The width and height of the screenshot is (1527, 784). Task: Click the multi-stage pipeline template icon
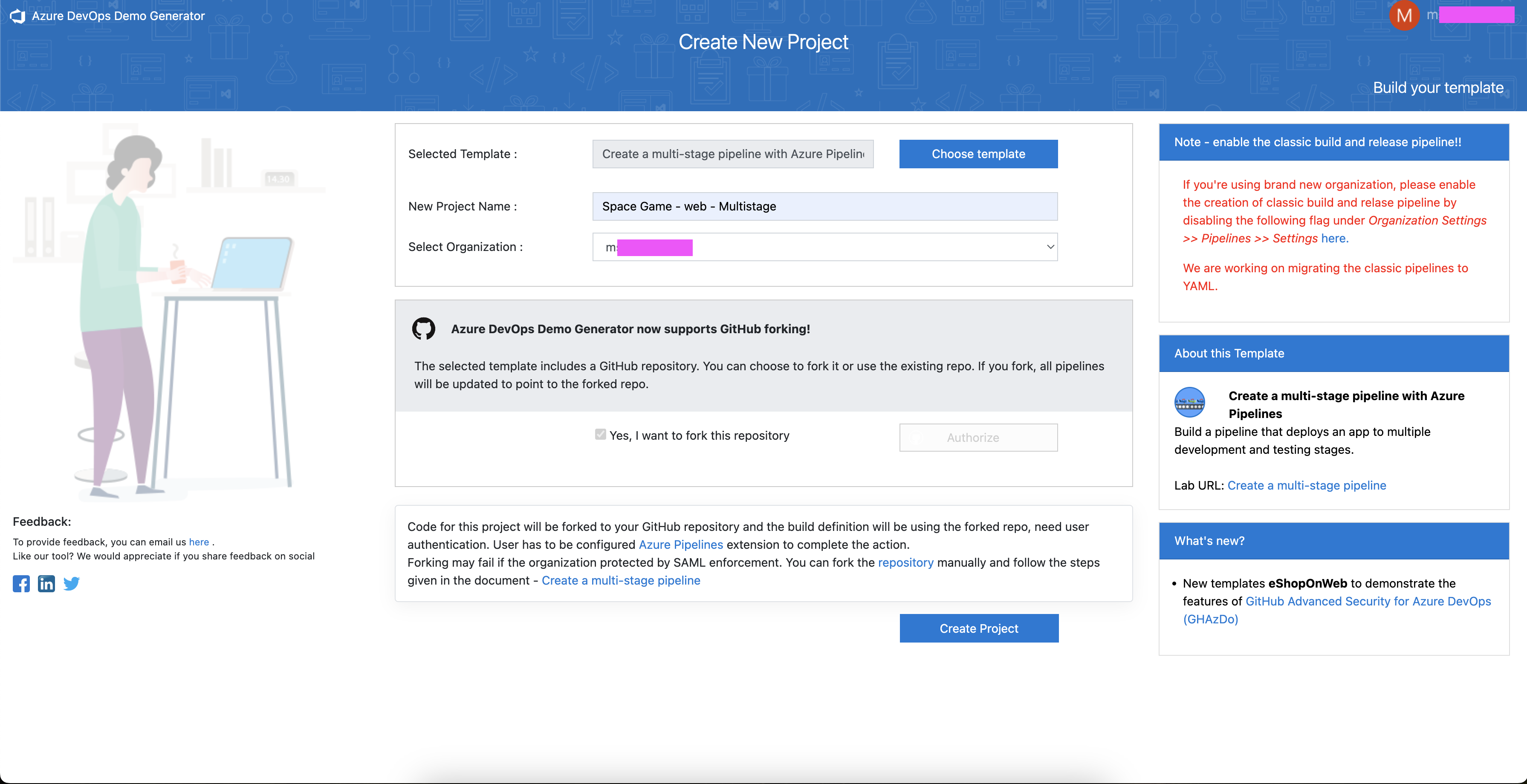tap(1189, 402)
